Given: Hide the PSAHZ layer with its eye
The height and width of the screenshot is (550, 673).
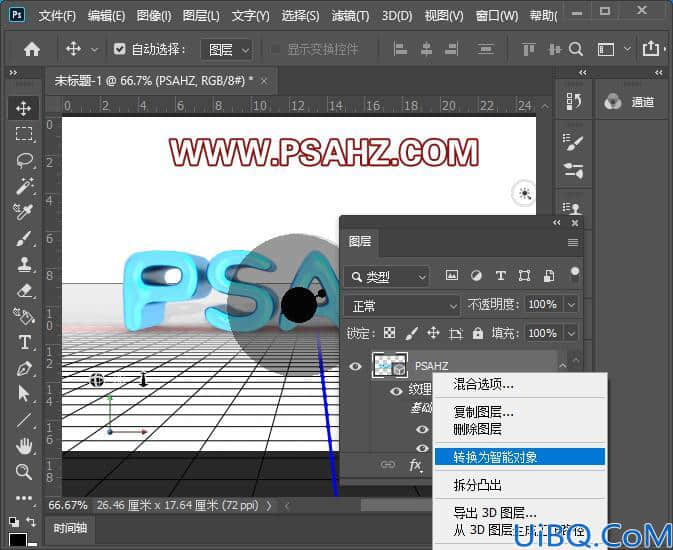Looking at the screenshot, I should [x=355, y=366].
